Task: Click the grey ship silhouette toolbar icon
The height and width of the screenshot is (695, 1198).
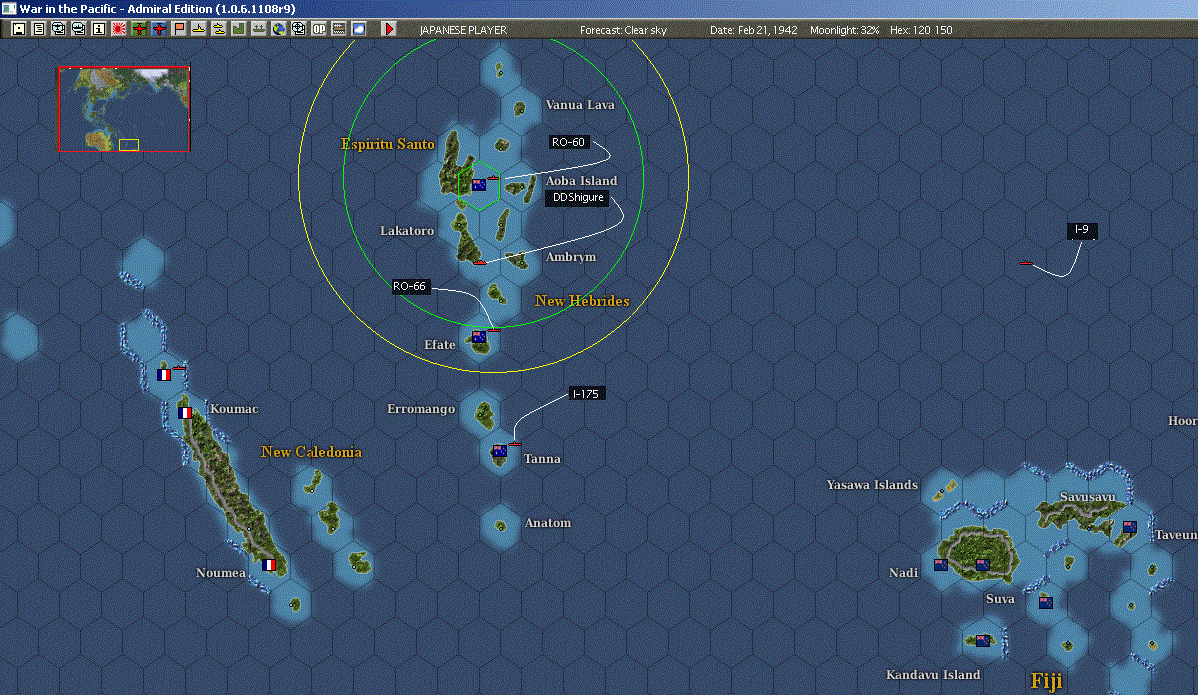Action: [x=258, y=29]
